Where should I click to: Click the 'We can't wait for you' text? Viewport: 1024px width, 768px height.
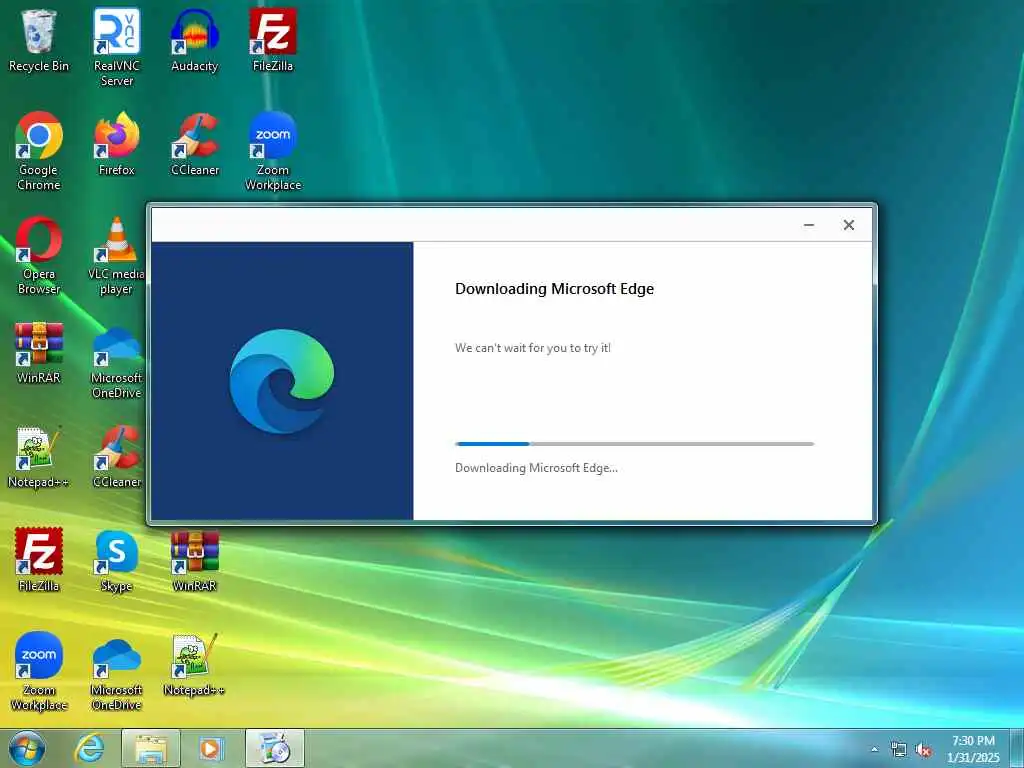532,348
